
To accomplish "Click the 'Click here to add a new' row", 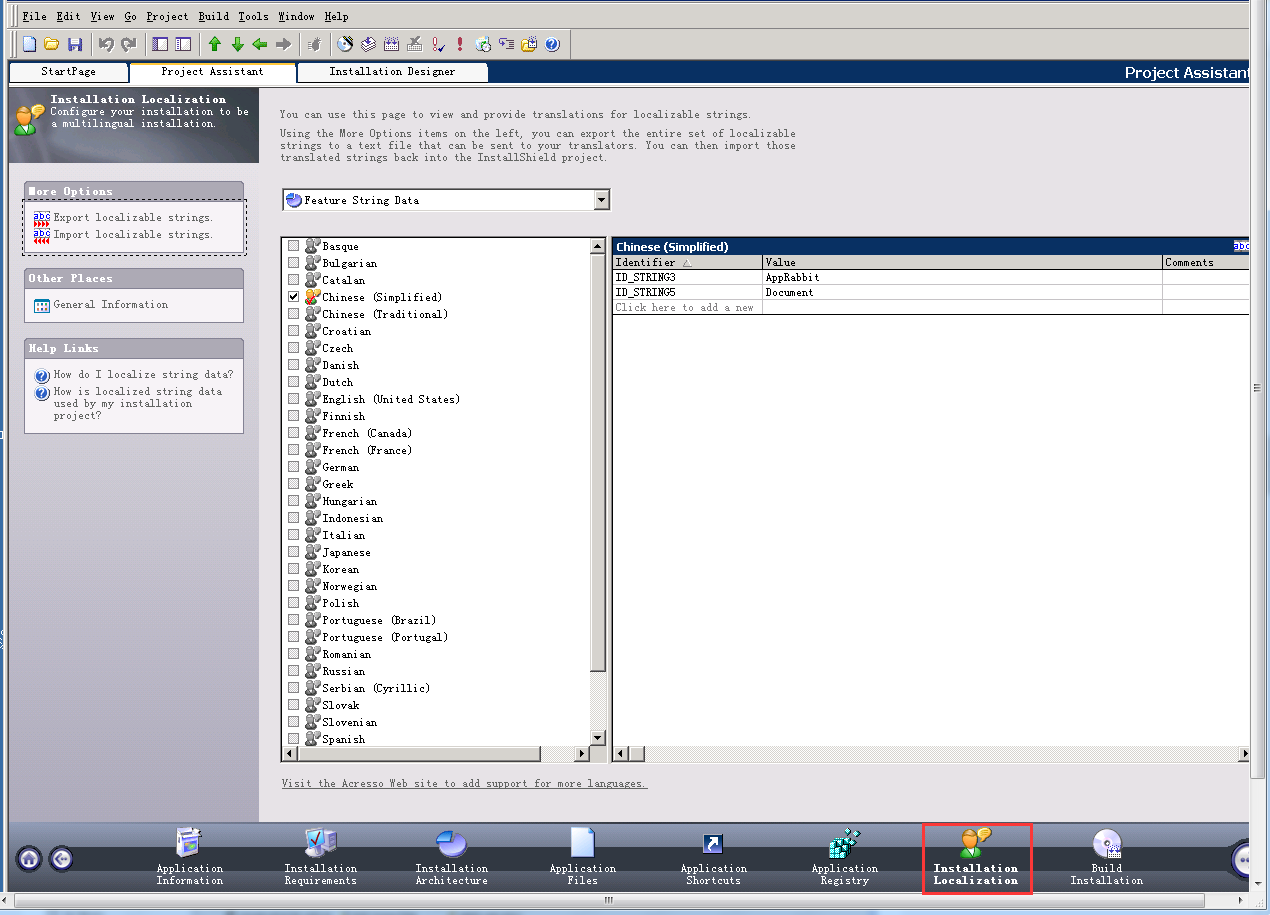I will click(x=686, y=307).
